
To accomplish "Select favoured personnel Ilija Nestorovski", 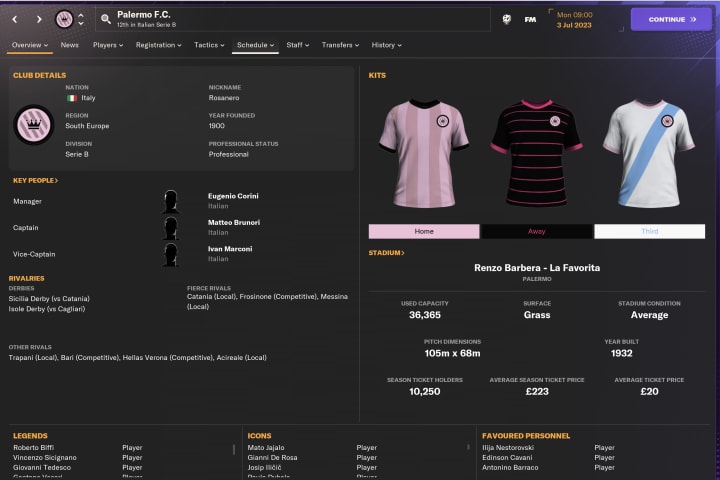I will tap(508, 447).
